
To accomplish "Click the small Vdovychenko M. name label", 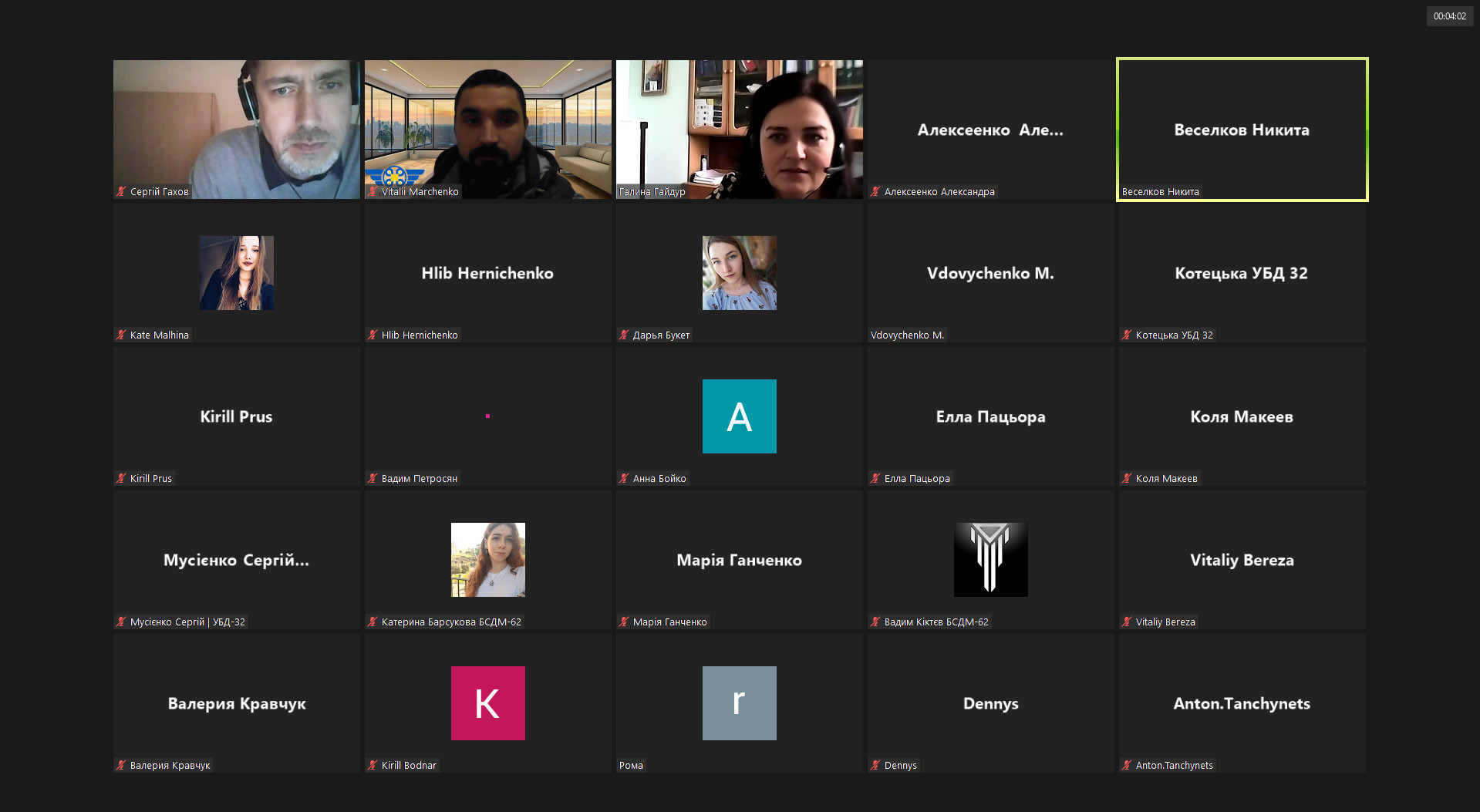I will click(x=907, y=335).
